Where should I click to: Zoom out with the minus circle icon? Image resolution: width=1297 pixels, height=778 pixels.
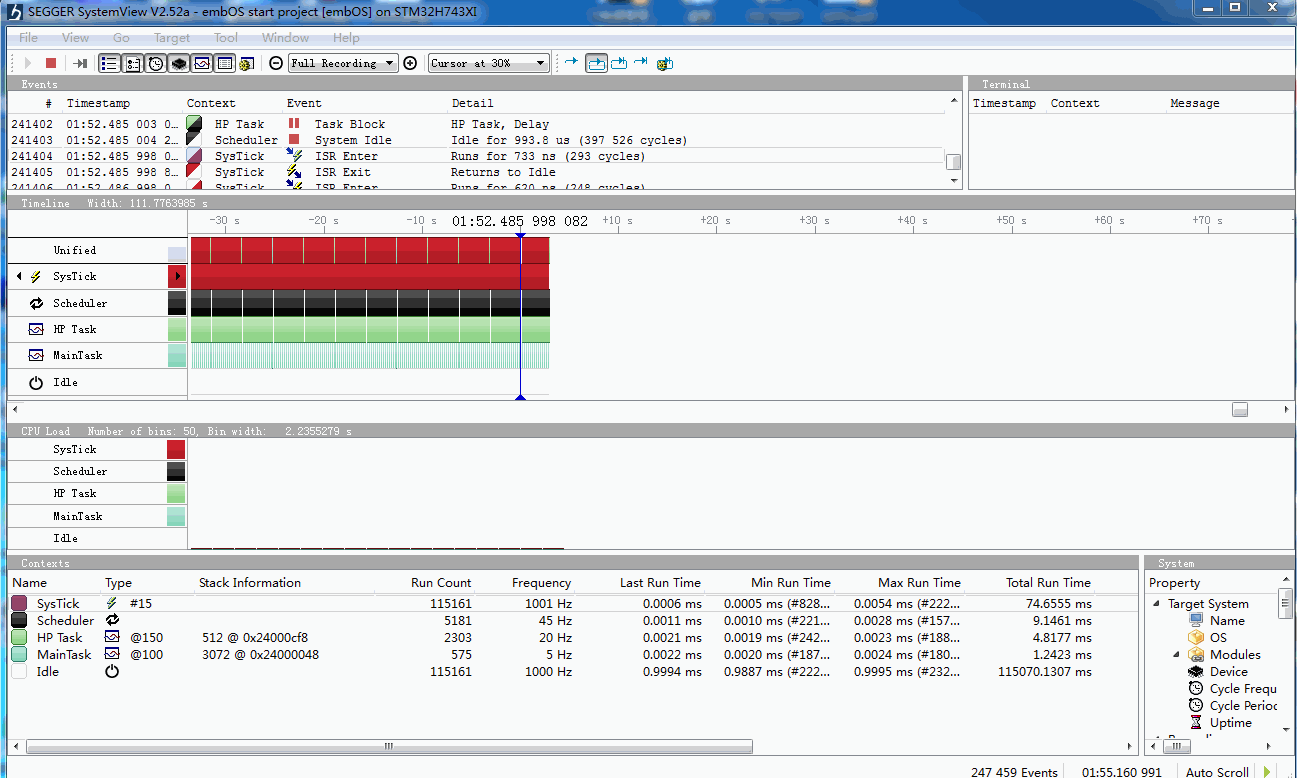tap(276, 63)
